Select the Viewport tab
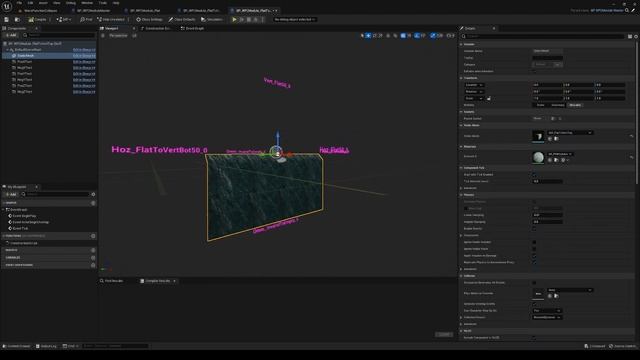This screenshot has height=360, width=640. coord(111,28)
